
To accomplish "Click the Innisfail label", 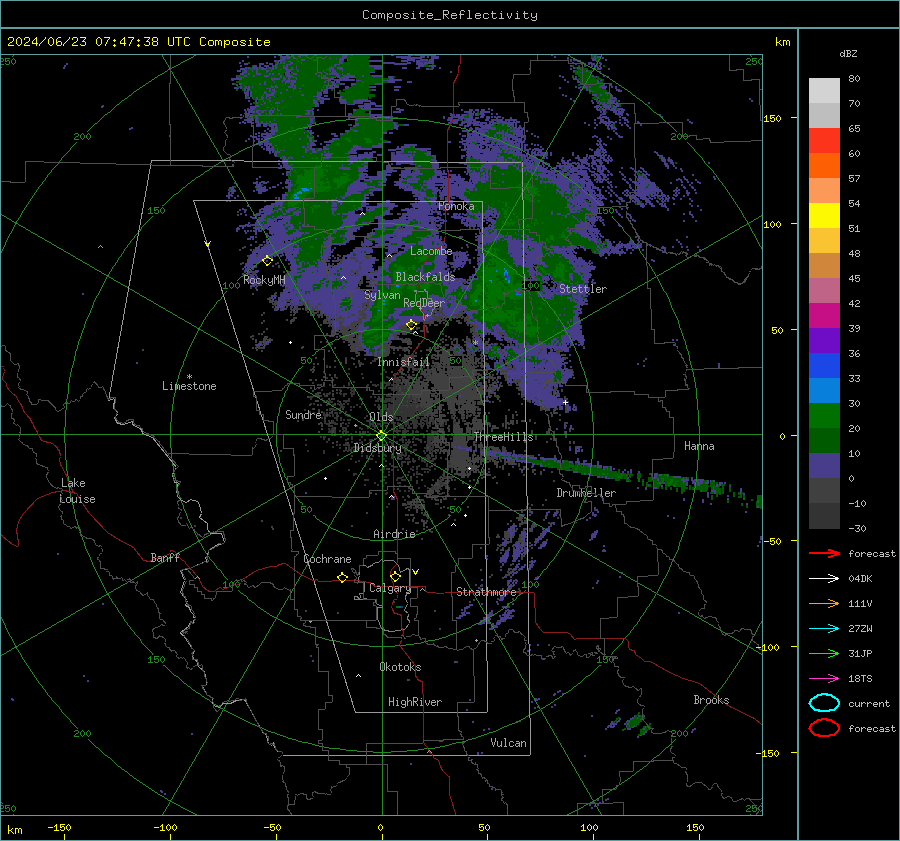I will [404, 362].
